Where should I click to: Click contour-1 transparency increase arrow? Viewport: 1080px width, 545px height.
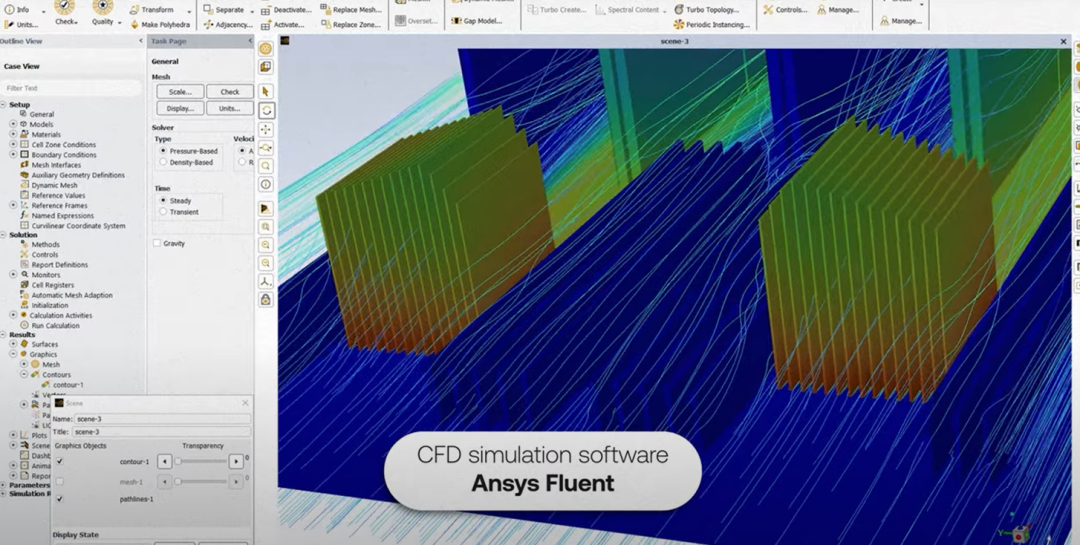click(236, 462)
